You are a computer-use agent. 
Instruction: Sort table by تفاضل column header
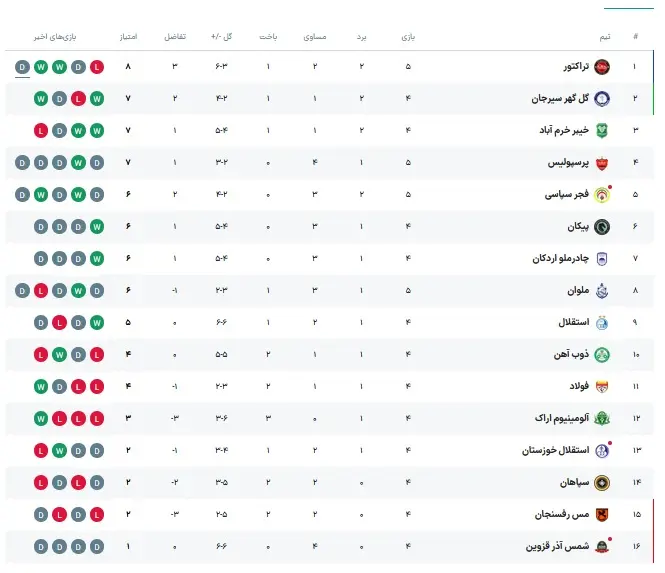175,37
